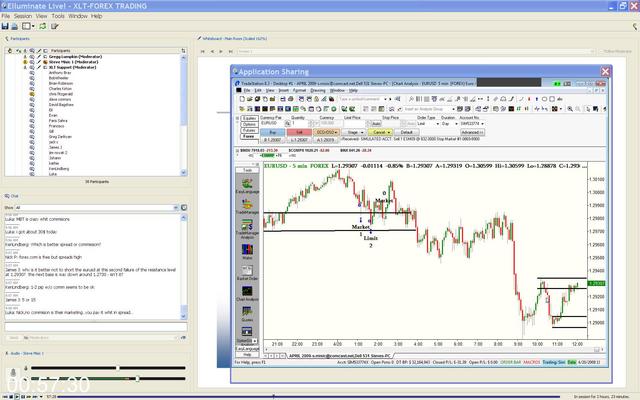Close the Application Sharing window
640x400 pixels.
(605, 72)
